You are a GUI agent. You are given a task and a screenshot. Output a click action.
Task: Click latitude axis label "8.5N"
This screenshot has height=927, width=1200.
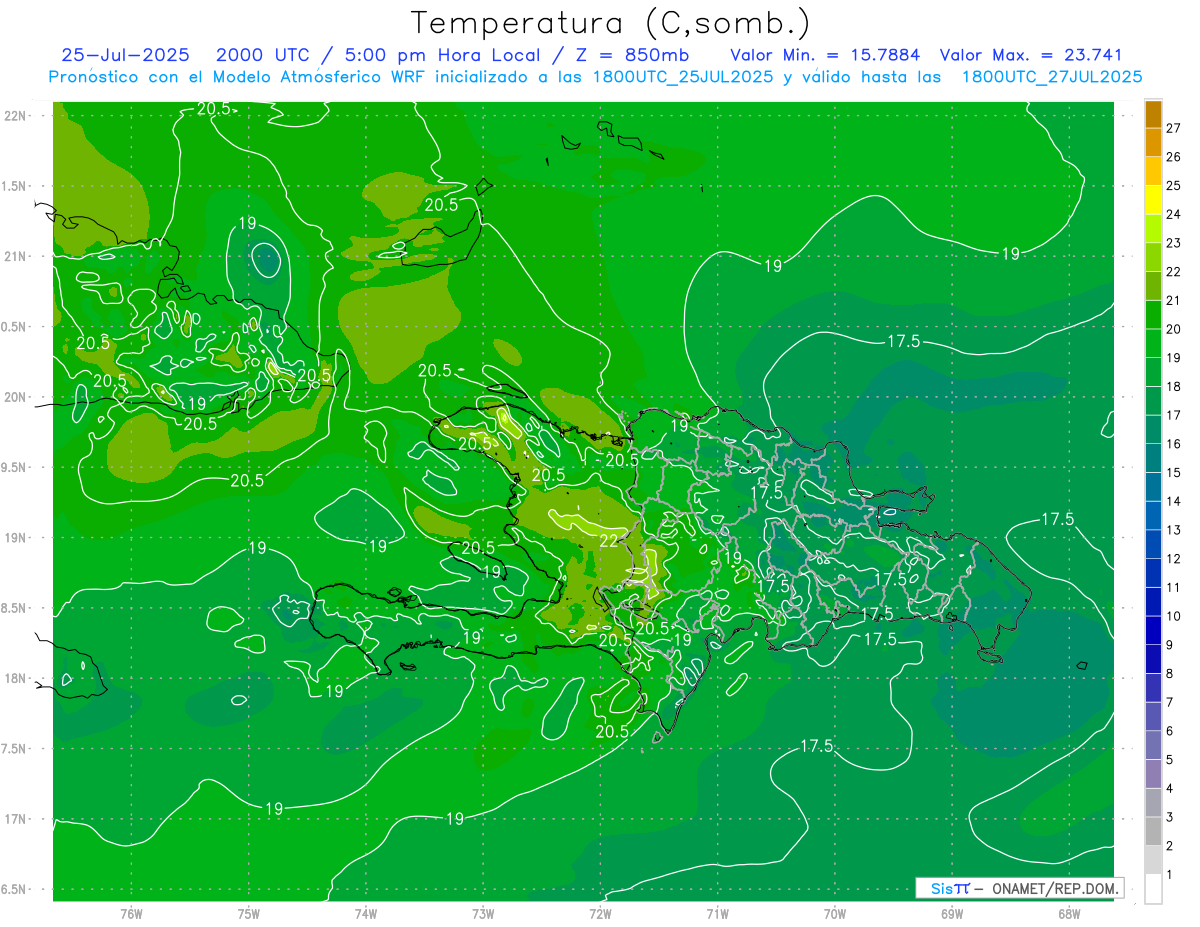(15, 608)
